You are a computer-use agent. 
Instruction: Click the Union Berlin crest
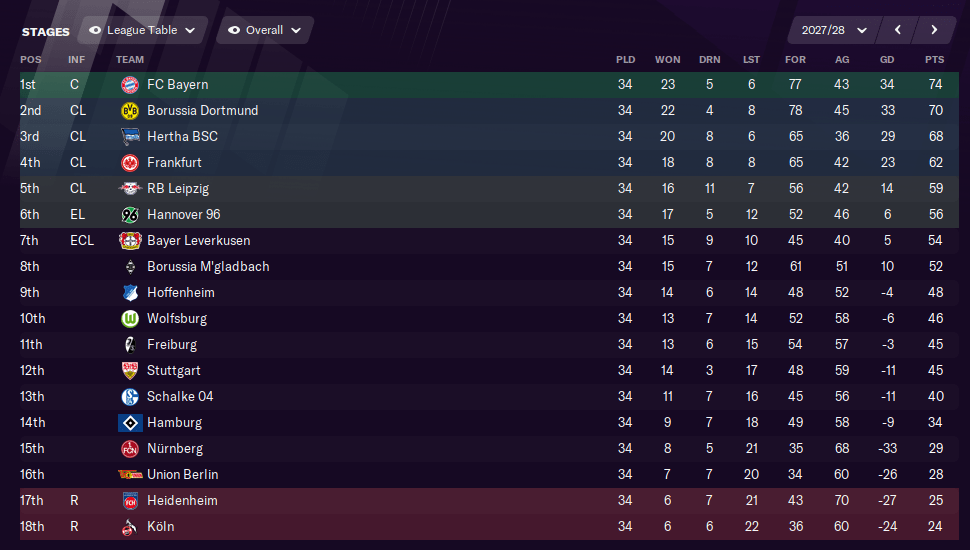(130, 475)
